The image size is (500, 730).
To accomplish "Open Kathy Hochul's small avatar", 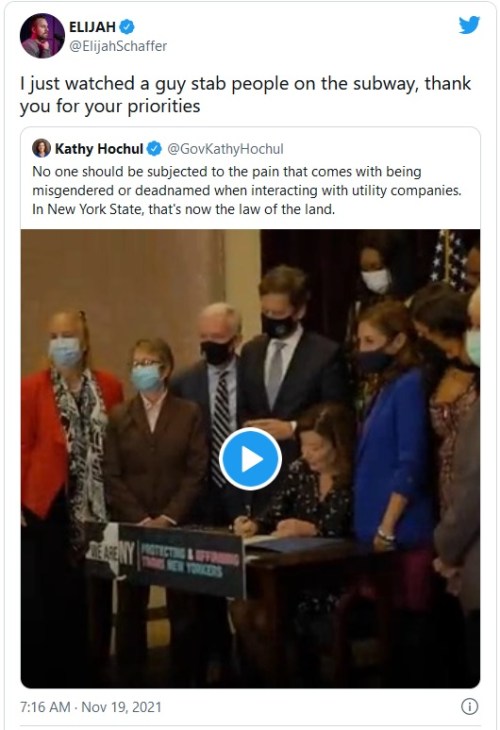I will point(41,148).
